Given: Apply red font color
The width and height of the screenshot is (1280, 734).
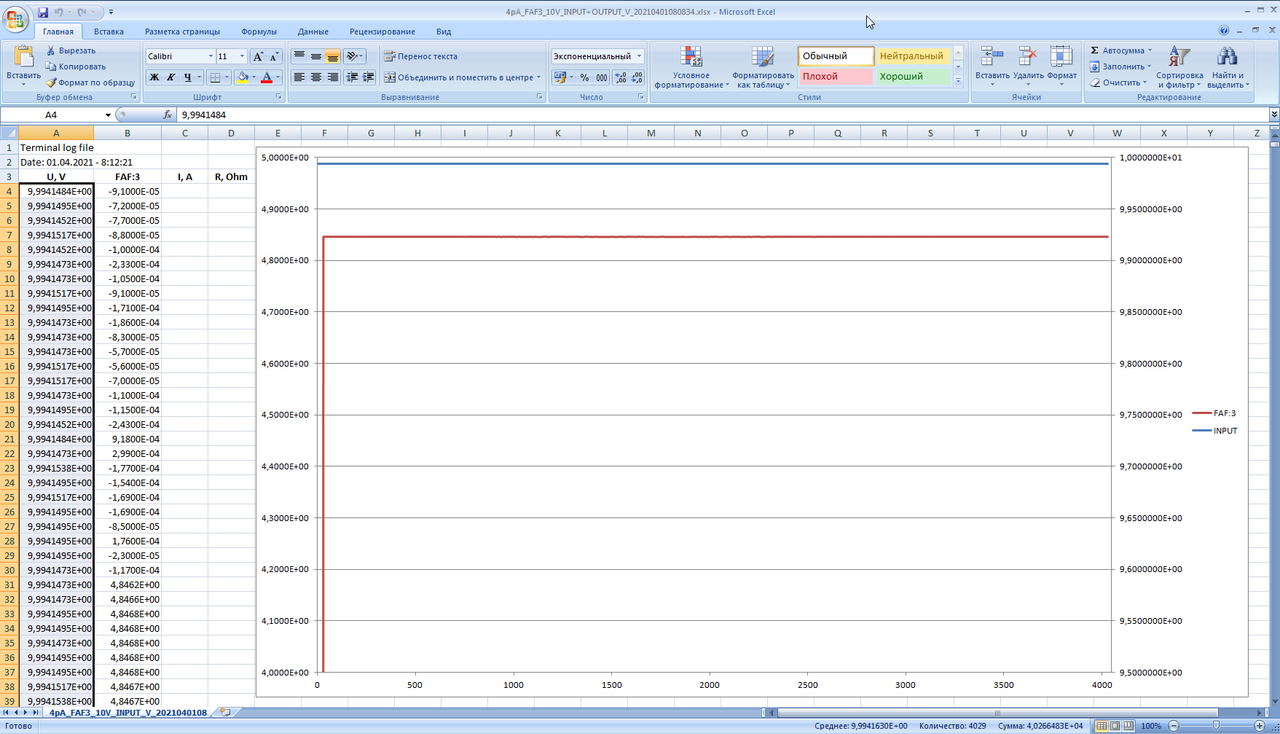Looking at the screenshot, I should click(267, 77).
